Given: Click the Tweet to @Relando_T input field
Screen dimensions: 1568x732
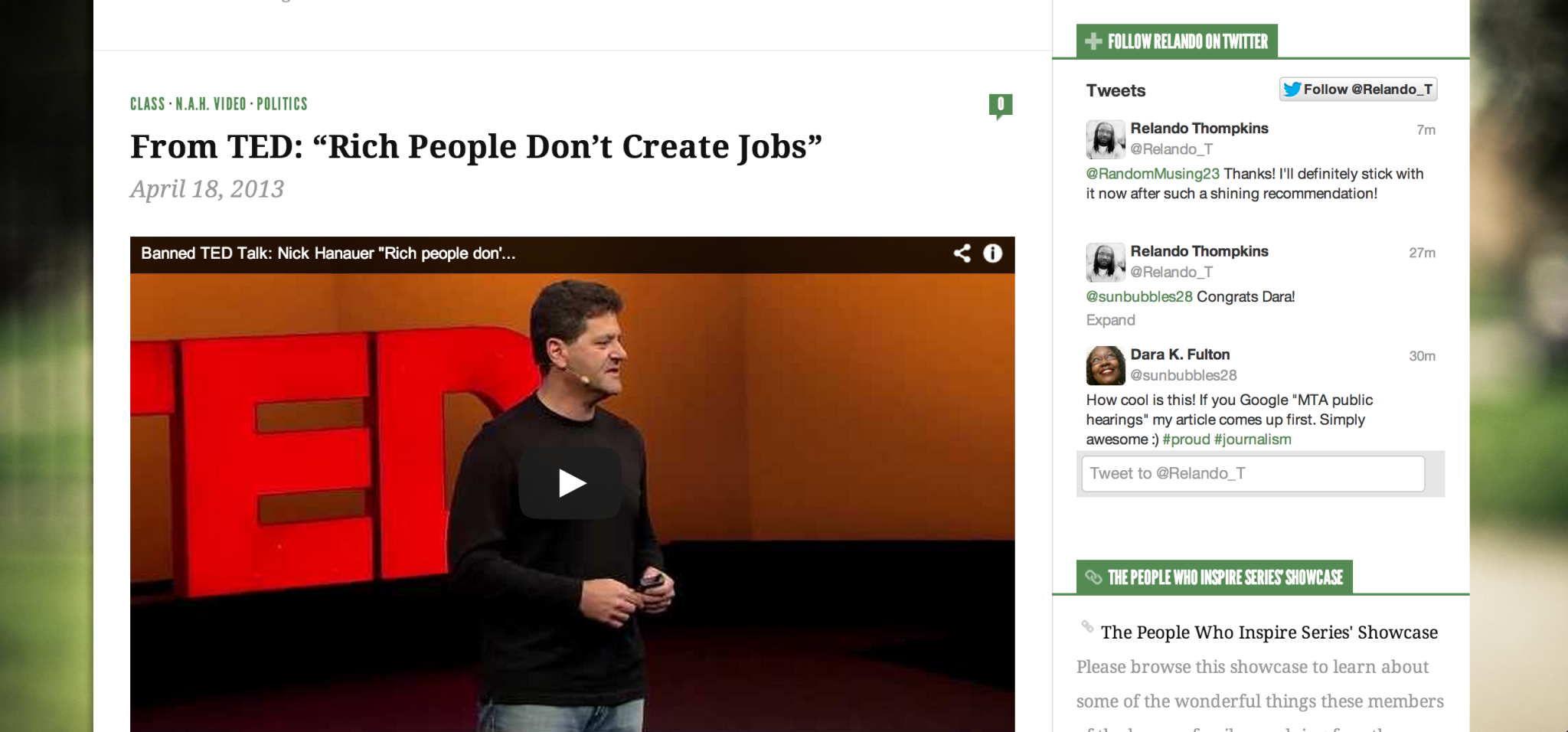Looking at the screenshot, I should (x=1253, y=473).
